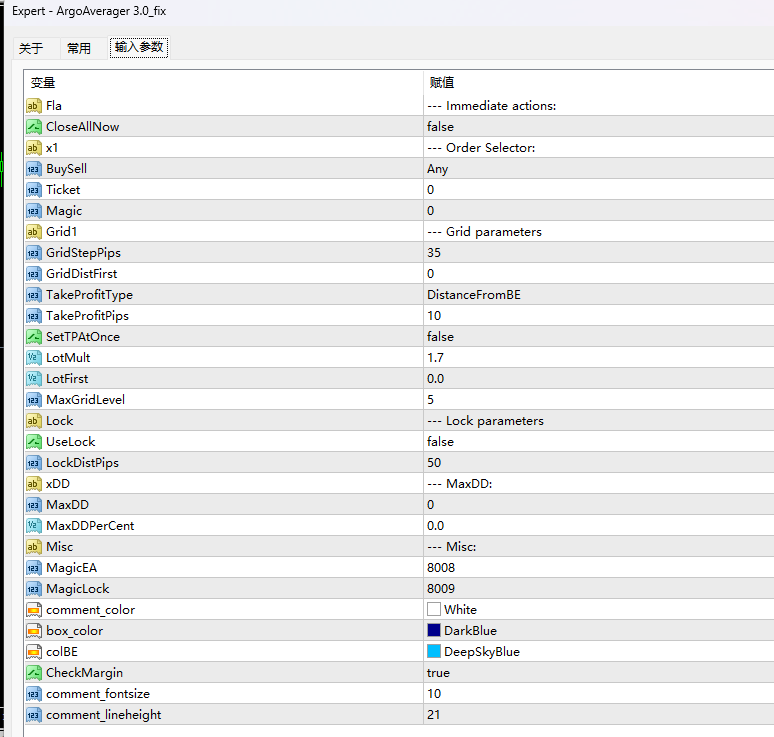Click the integer icon beside GridStepPips
774x737 pixels.
[34, 253]
